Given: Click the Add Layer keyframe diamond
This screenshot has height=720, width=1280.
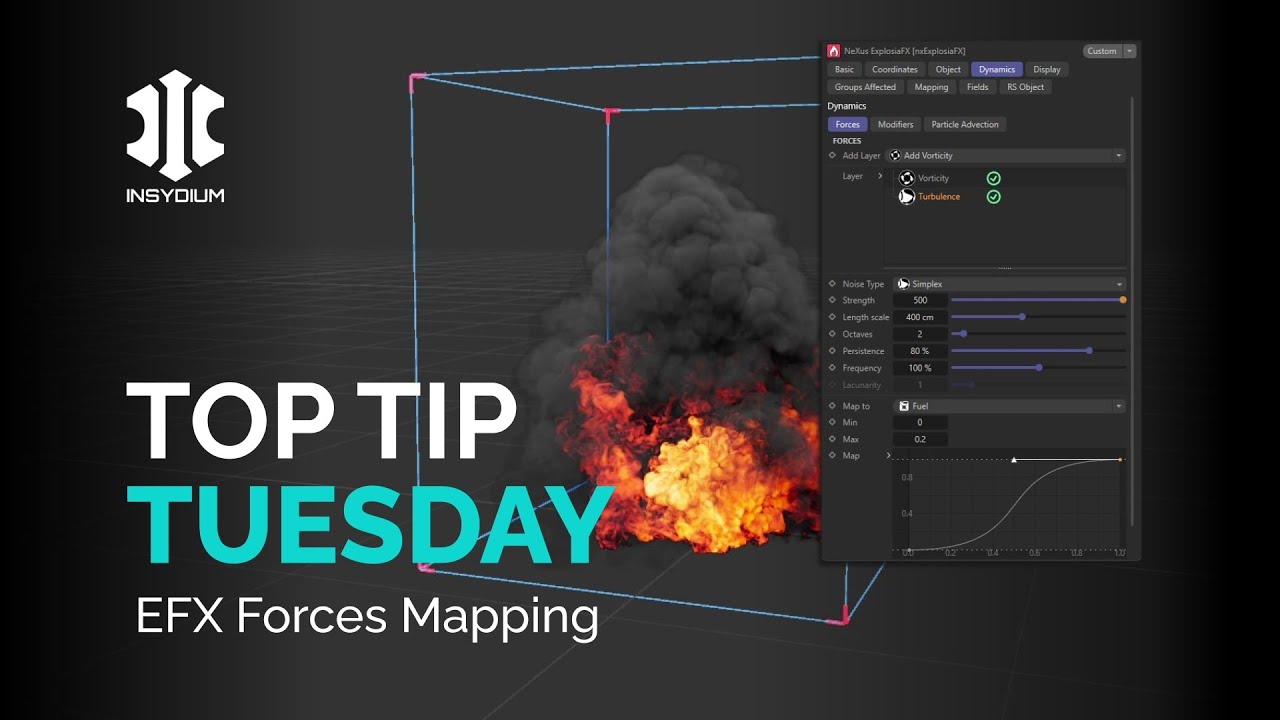Looking at the screenshot, I should (x=832, y=156).
